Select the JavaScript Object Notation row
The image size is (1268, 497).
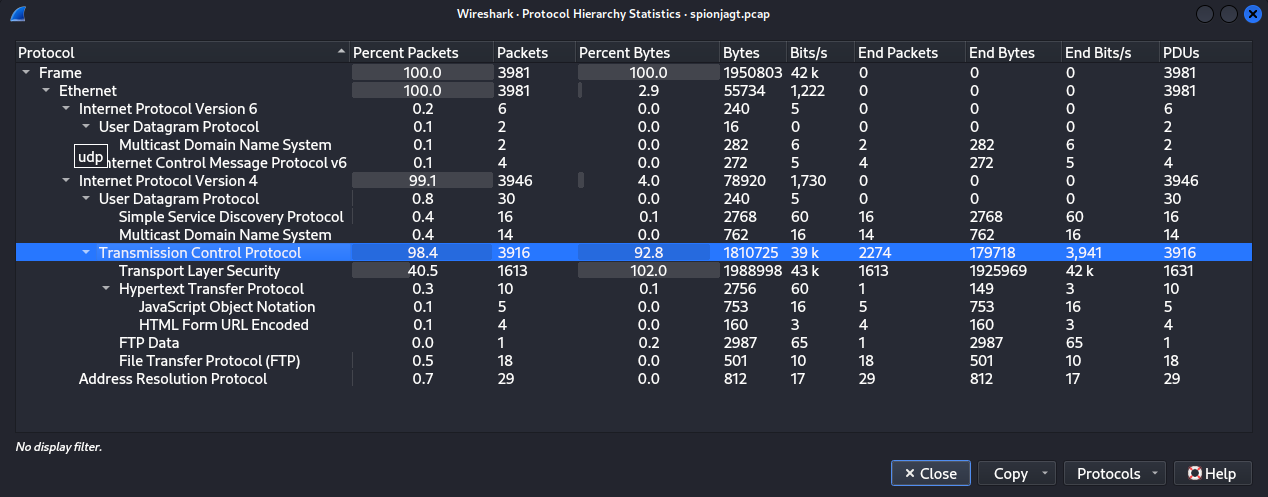227,307
